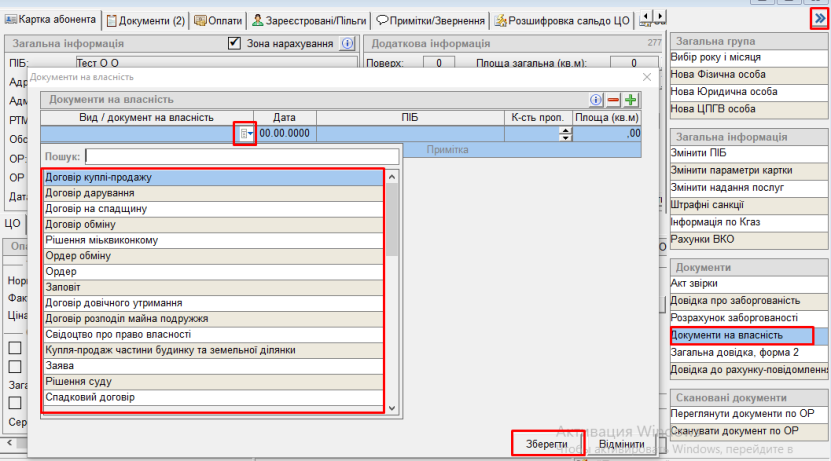Open the document type dropdown arrow
Viewport: 831px width, 461px height.
(245, 133)
